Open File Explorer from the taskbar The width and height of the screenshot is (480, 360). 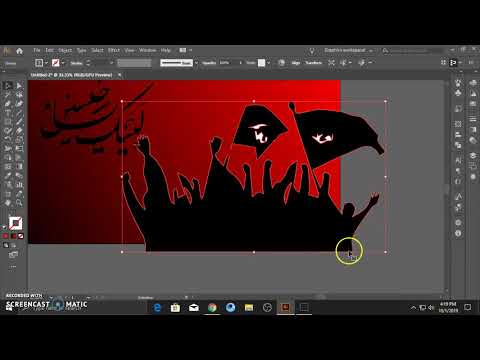coord(249,308)
